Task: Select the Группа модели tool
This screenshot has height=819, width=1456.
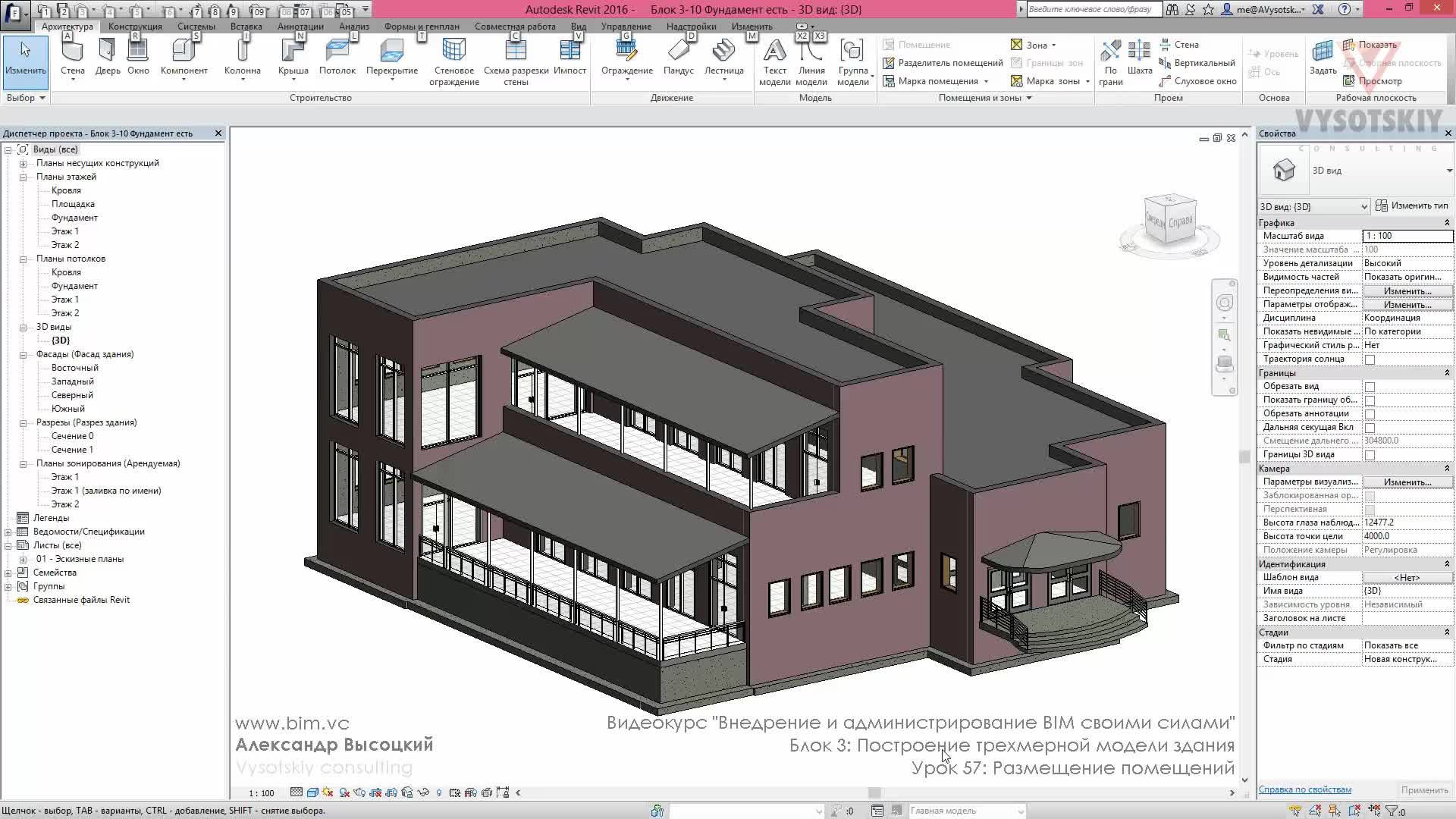Action: (x=853, y=62)
